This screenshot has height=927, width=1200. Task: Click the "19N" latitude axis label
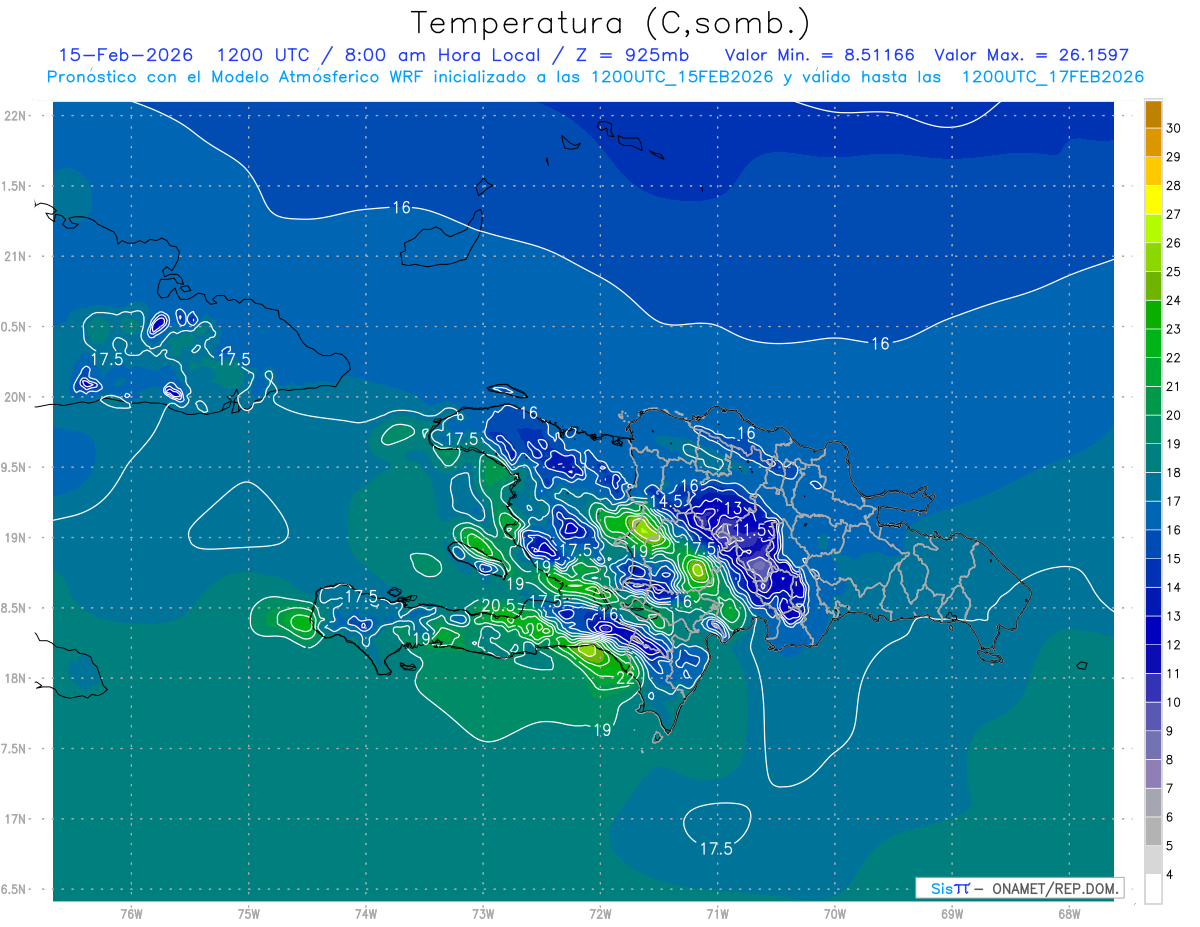pyautogui.click(x=15, y=537)
